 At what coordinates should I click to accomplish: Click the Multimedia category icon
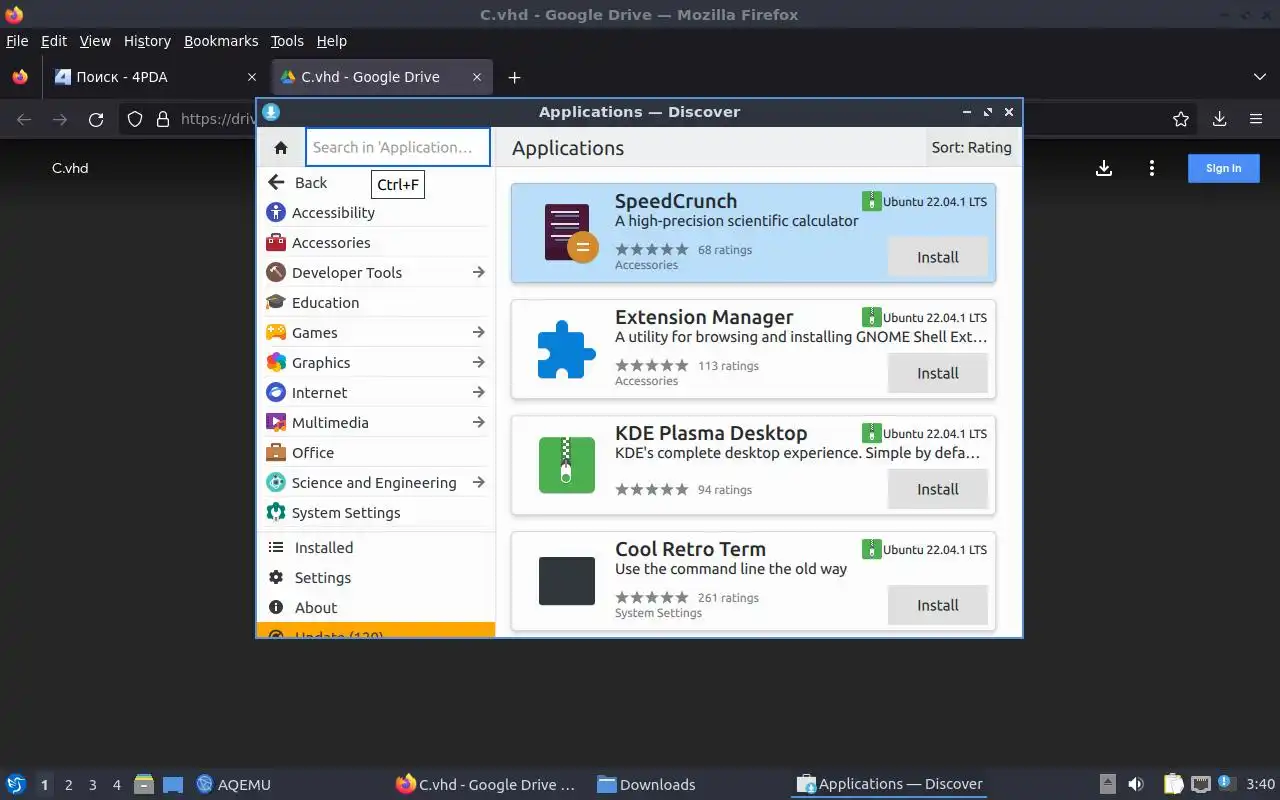276,422
